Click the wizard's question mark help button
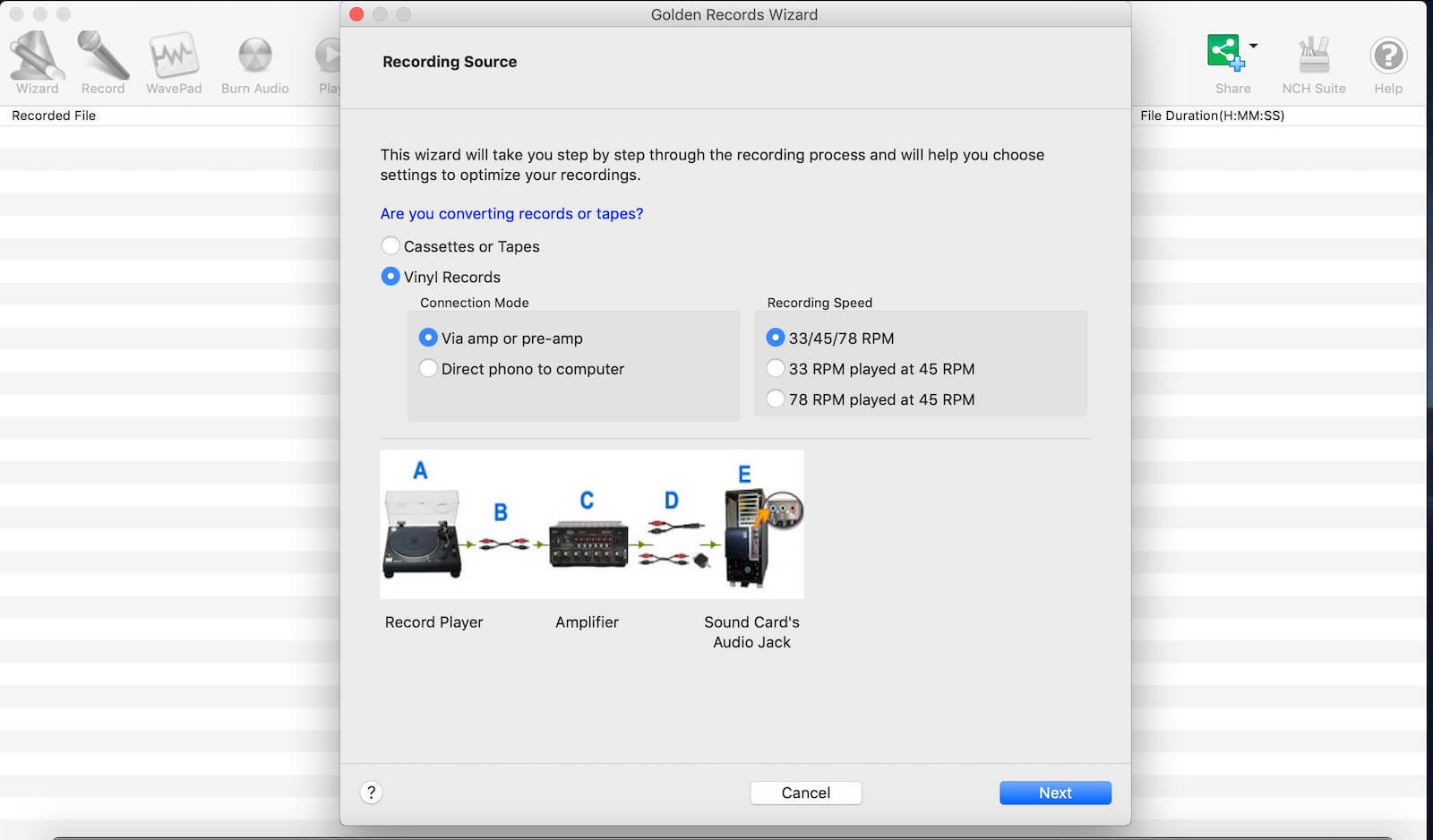The height and width of the screenshot is (840, 1433). click(372, 793)
